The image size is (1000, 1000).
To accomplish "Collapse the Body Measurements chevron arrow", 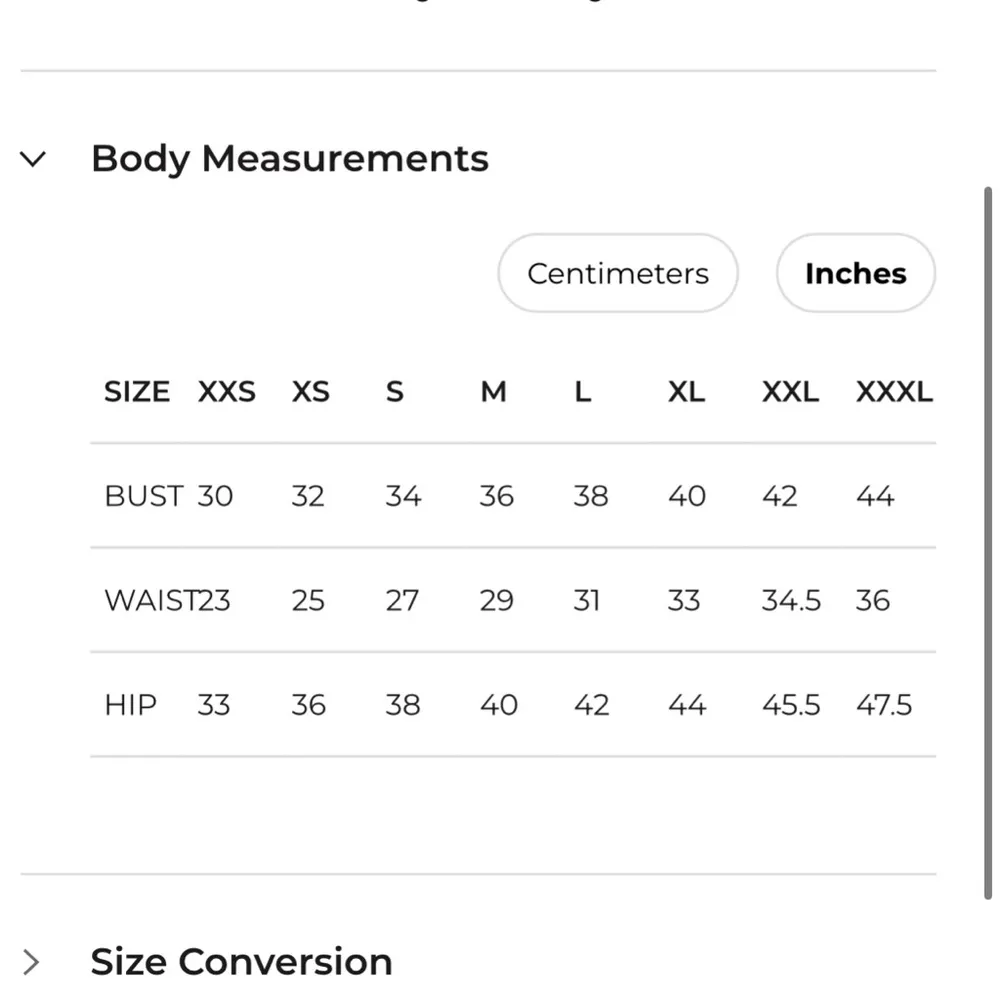I will [x=34, y=159].
